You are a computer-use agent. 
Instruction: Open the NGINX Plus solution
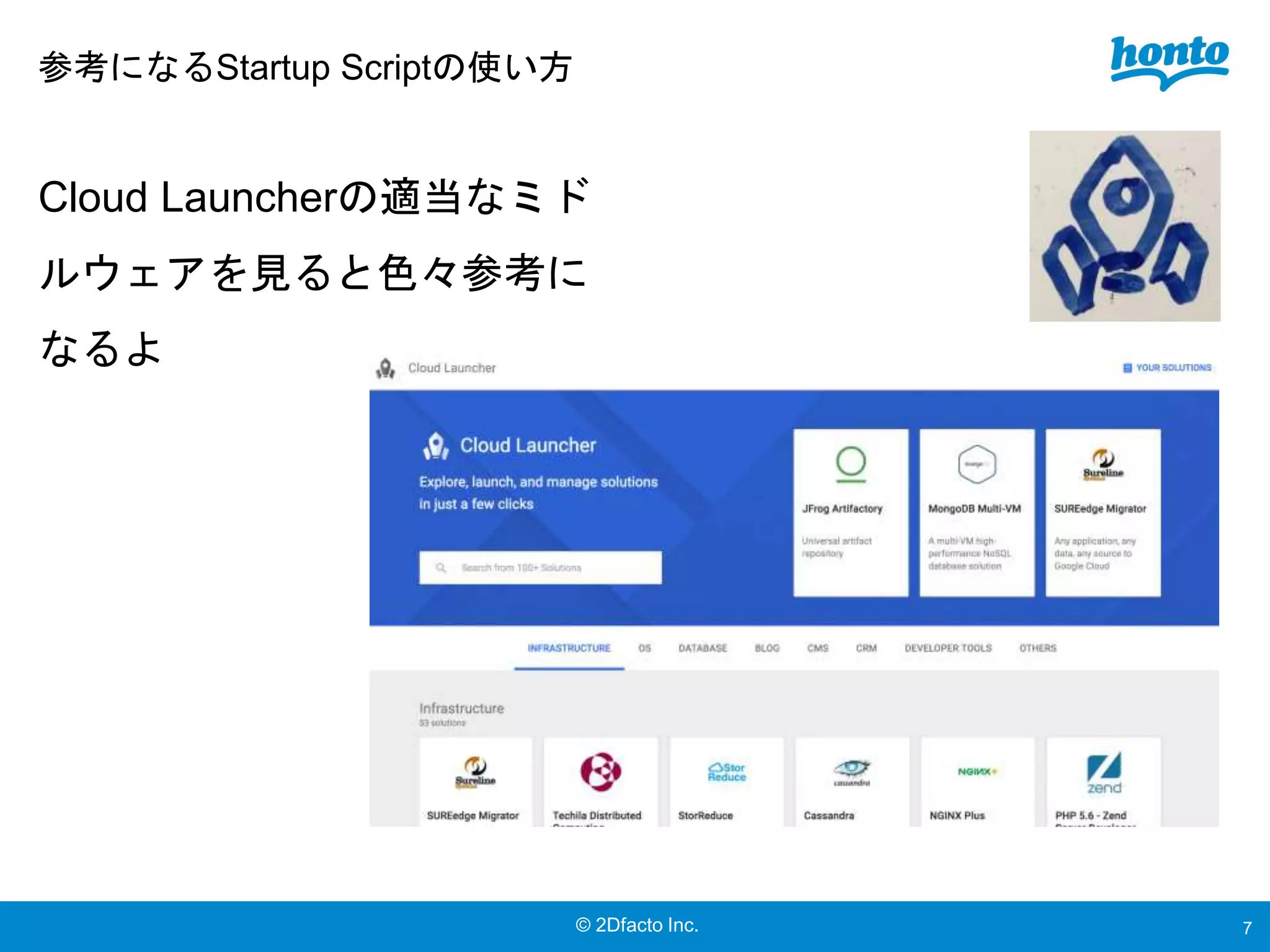(978, 782)
